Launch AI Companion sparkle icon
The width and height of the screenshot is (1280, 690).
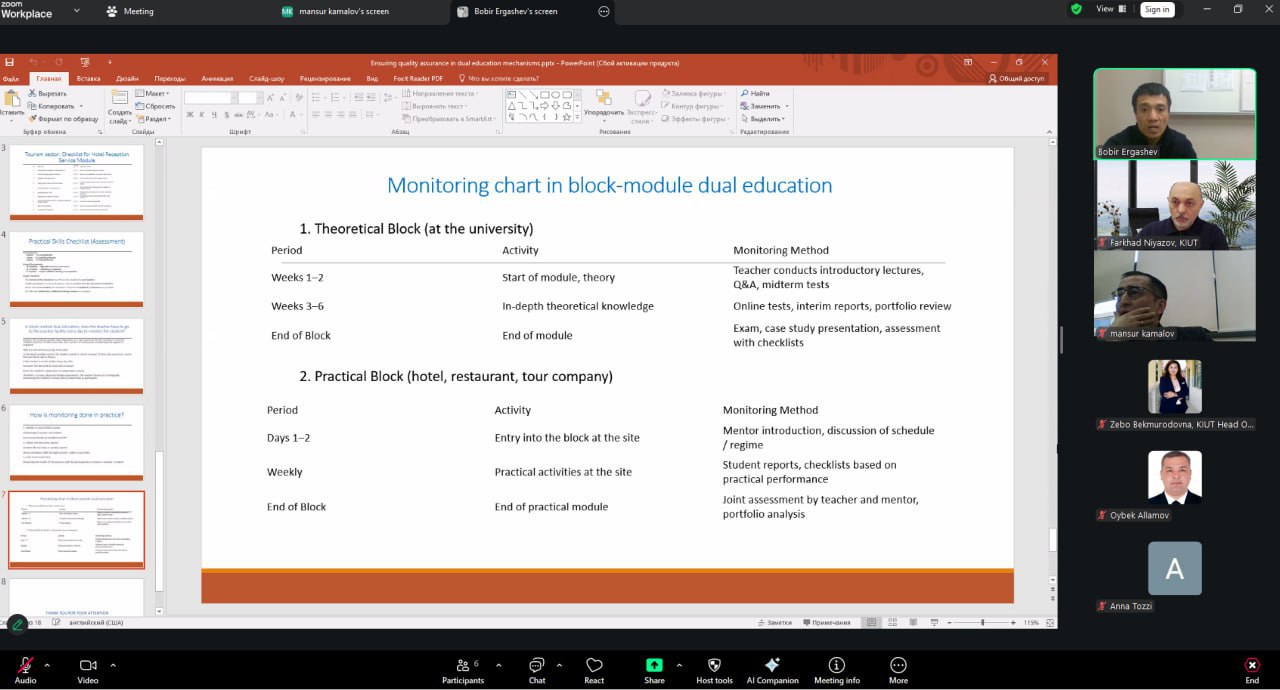pyautogui.click(x=772, y=666)
